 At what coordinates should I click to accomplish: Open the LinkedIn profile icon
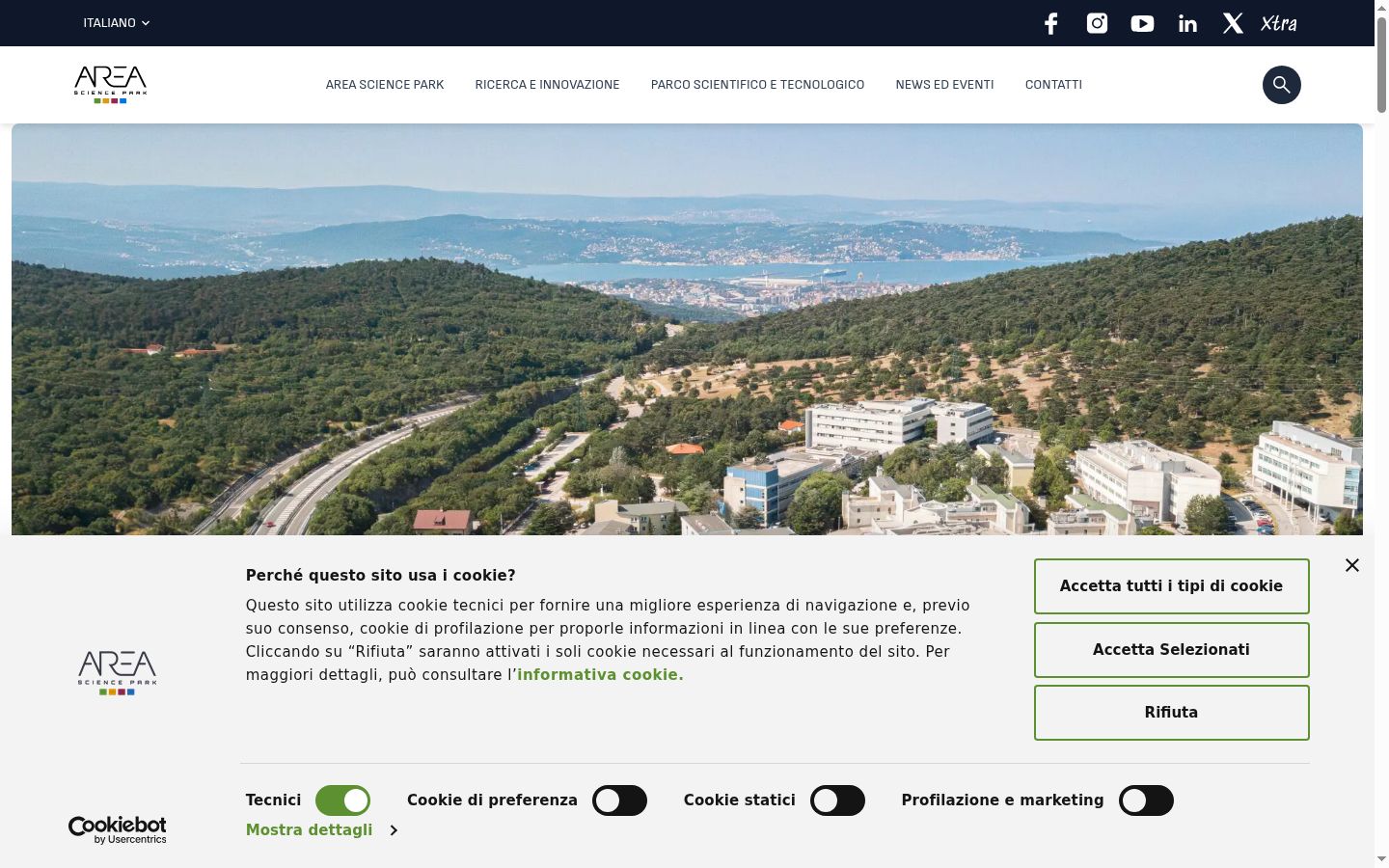click(x=1187, y=23)
